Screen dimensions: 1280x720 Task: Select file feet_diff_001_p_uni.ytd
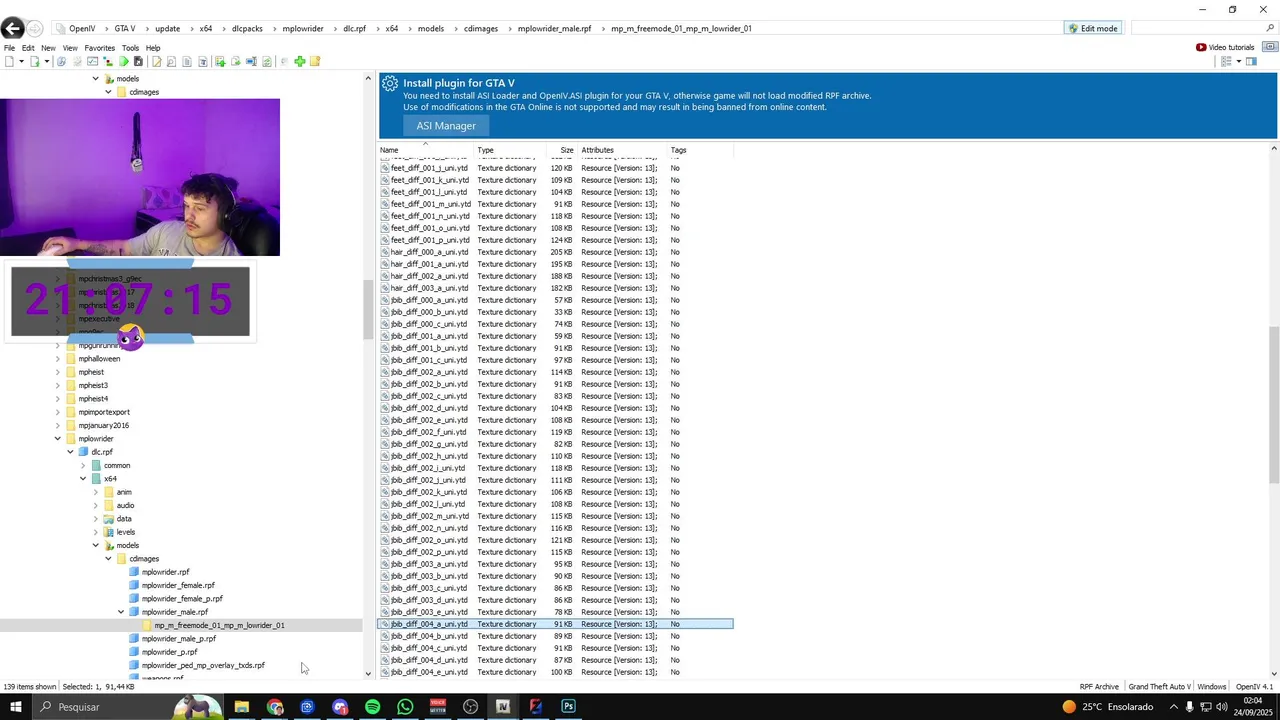tap(429, 240)
